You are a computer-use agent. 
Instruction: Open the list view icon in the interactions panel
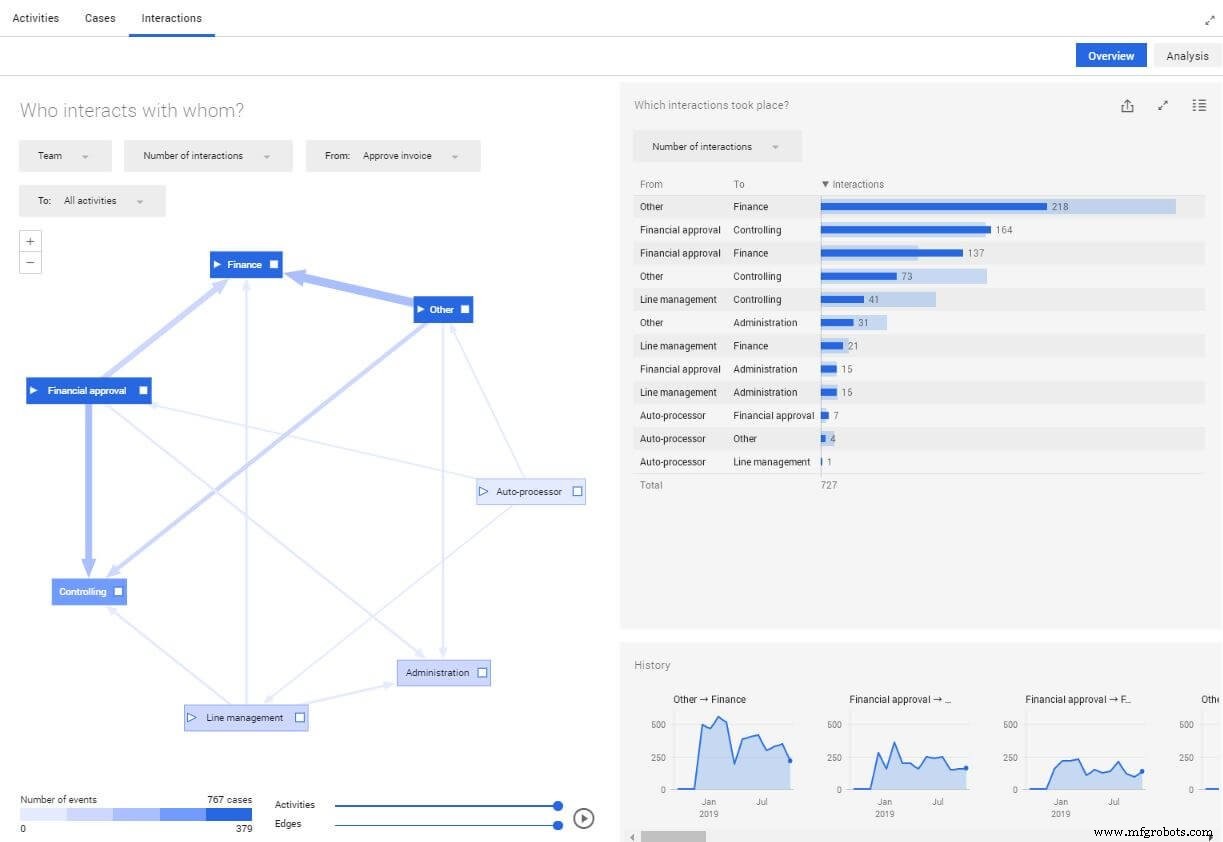[1199, 105]
